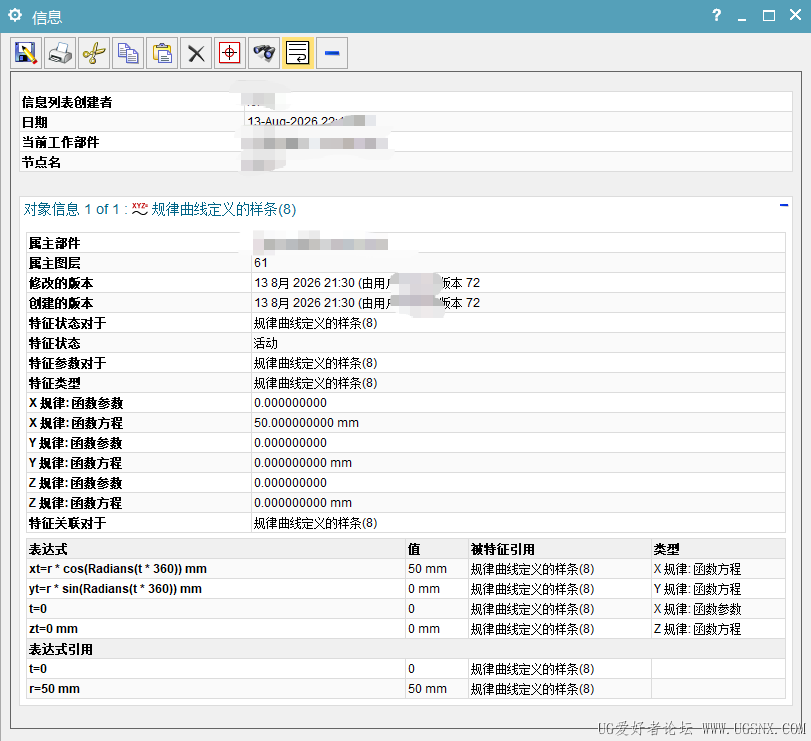
Task: Click the Z 规律: 函数参数 label
Action: coord(76,483)
